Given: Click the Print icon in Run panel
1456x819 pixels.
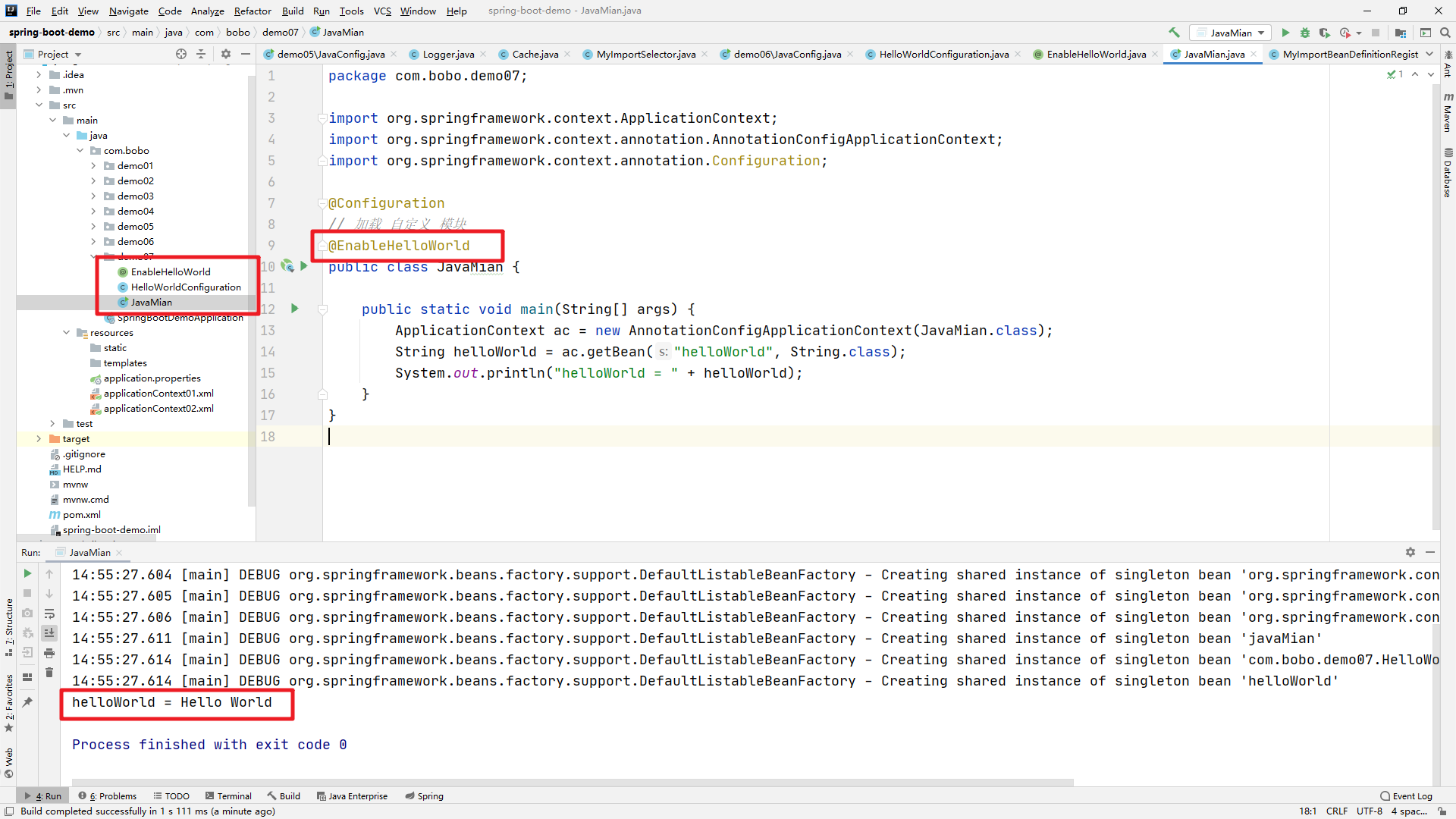Looking at the screenshot, I should 49,652.
